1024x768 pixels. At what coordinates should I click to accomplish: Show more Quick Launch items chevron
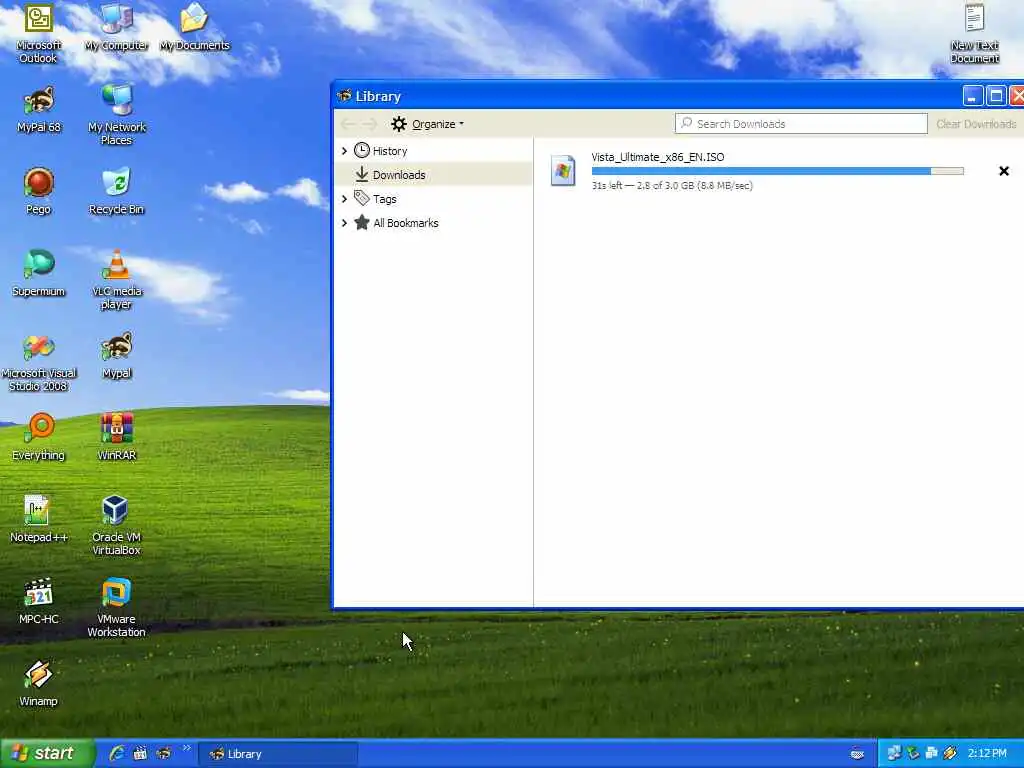pyautogui.click(x=186, y=748)
